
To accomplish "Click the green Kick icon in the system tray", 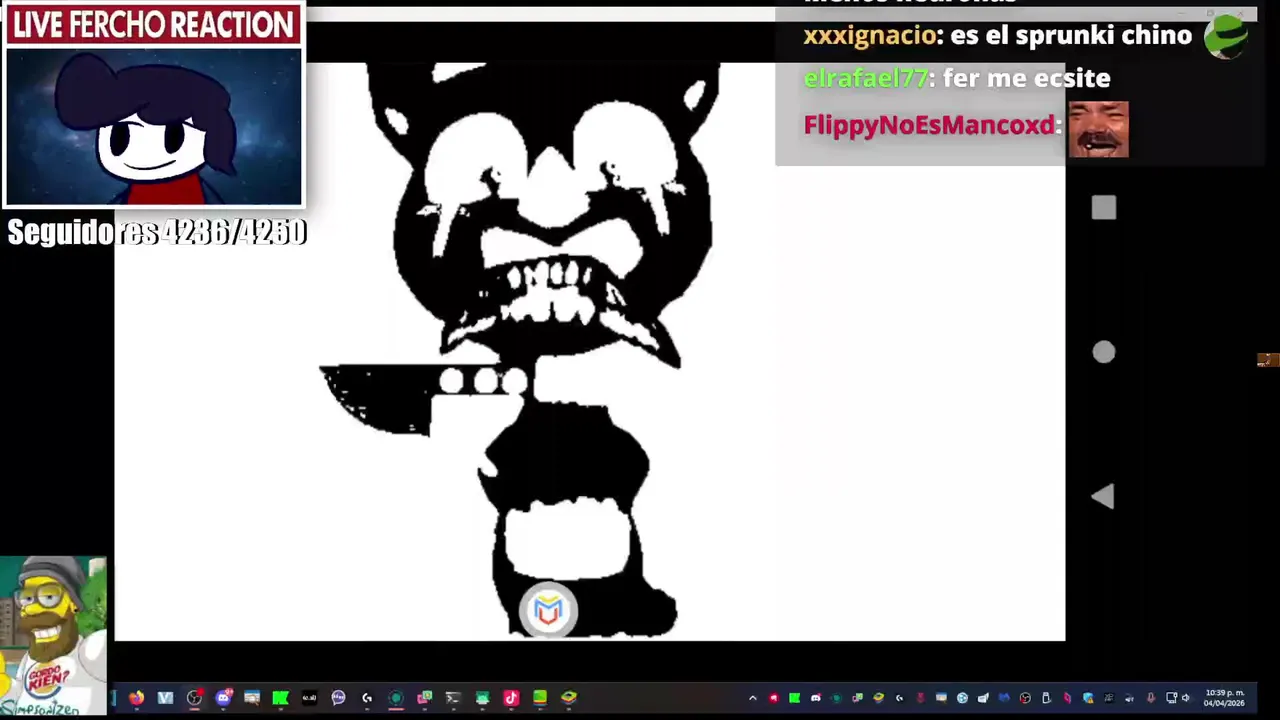I will pyautogui.click(x=794, y=698).
